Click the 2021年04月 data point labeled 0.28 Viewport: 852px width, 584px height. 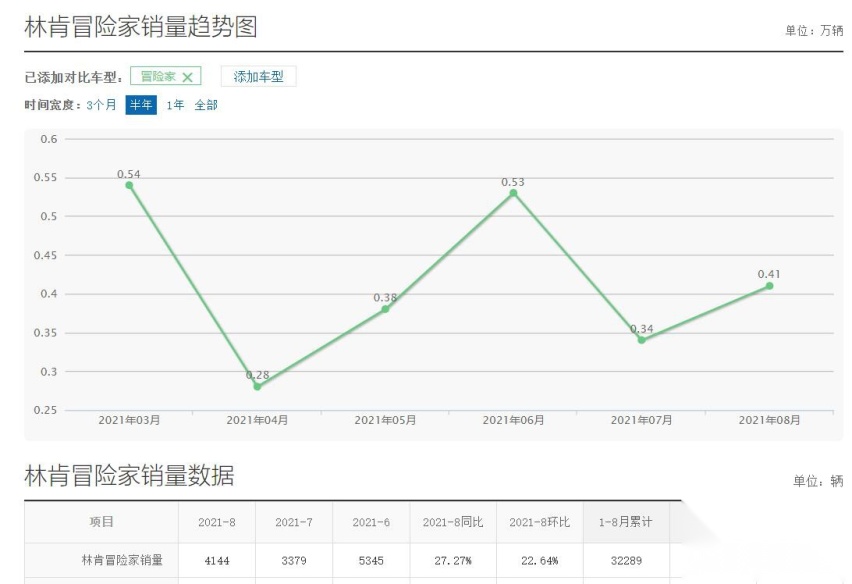pyautogui.click(x=258, y=387)
